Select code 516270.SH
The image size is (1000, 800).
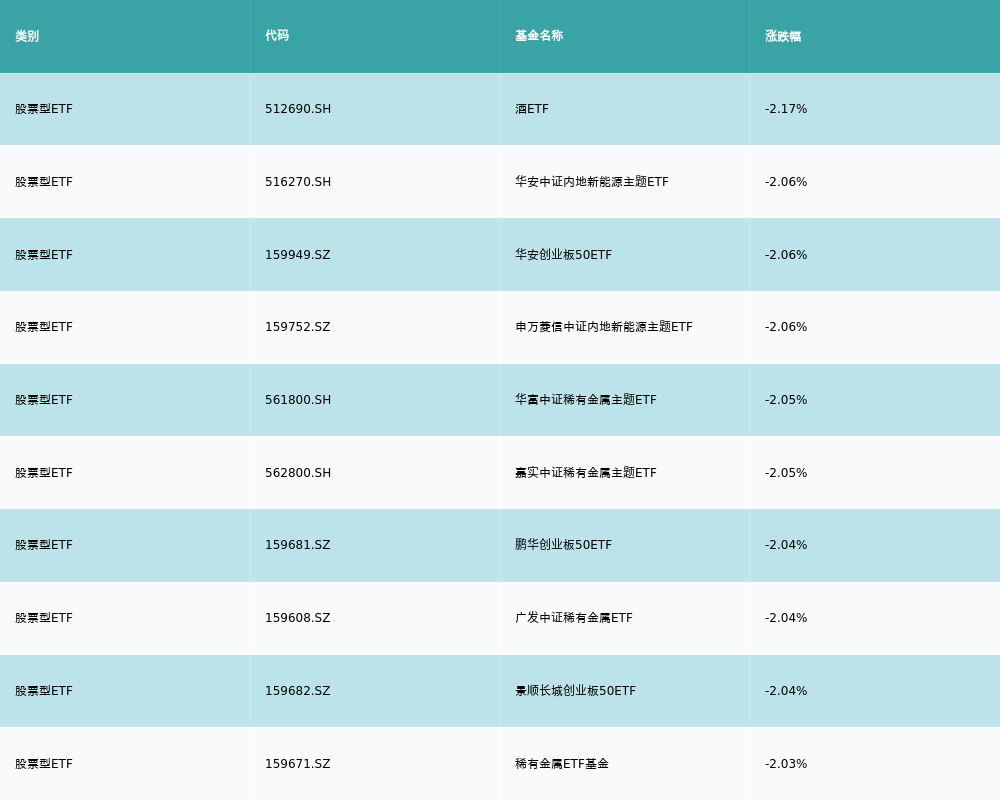[x=298, y=182]
